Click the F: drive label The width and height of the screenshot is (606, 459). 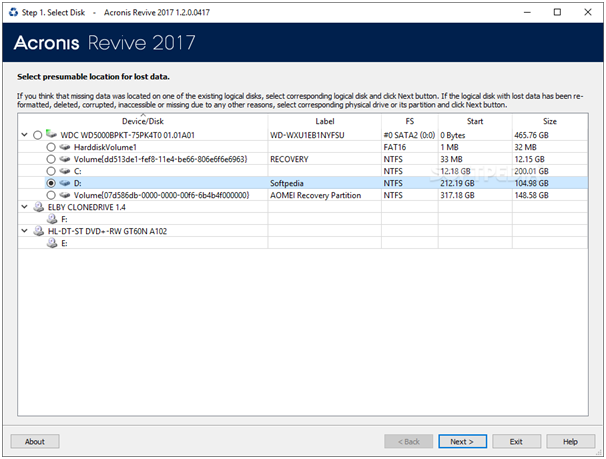point(65,219)
